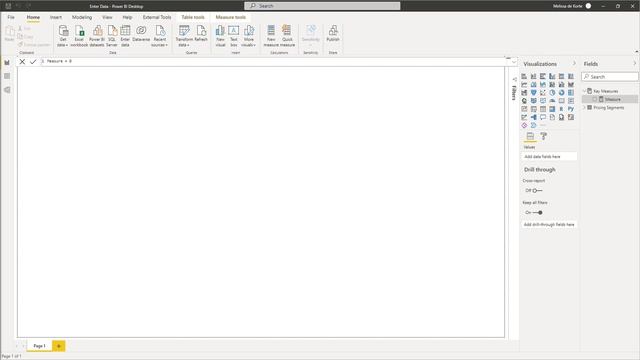Add a new page with plus button
Screen dimensions: 640x360
click(59, 346)
